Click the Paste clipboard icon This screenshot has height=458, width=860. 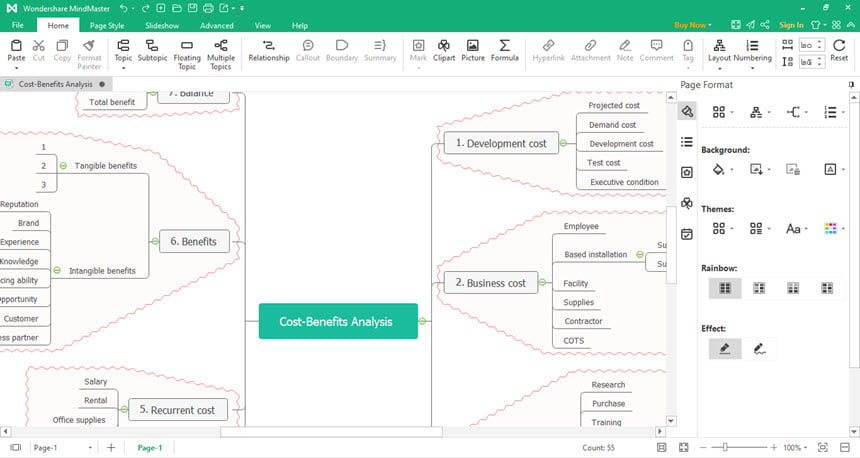pyautogui.click(x=16, y=45)
